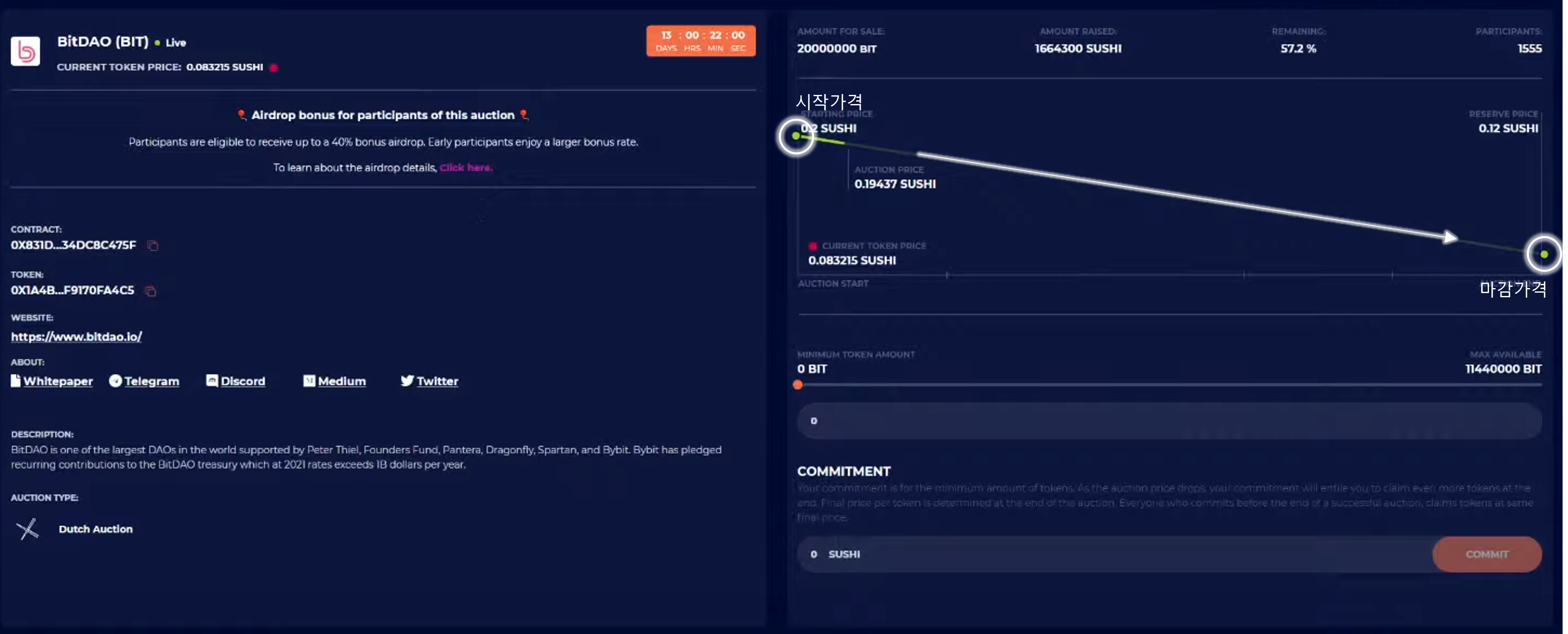Screen dimensions: 1568x634
Task: Open the bitdao.io website link
Action: click(x=76, y=337)
